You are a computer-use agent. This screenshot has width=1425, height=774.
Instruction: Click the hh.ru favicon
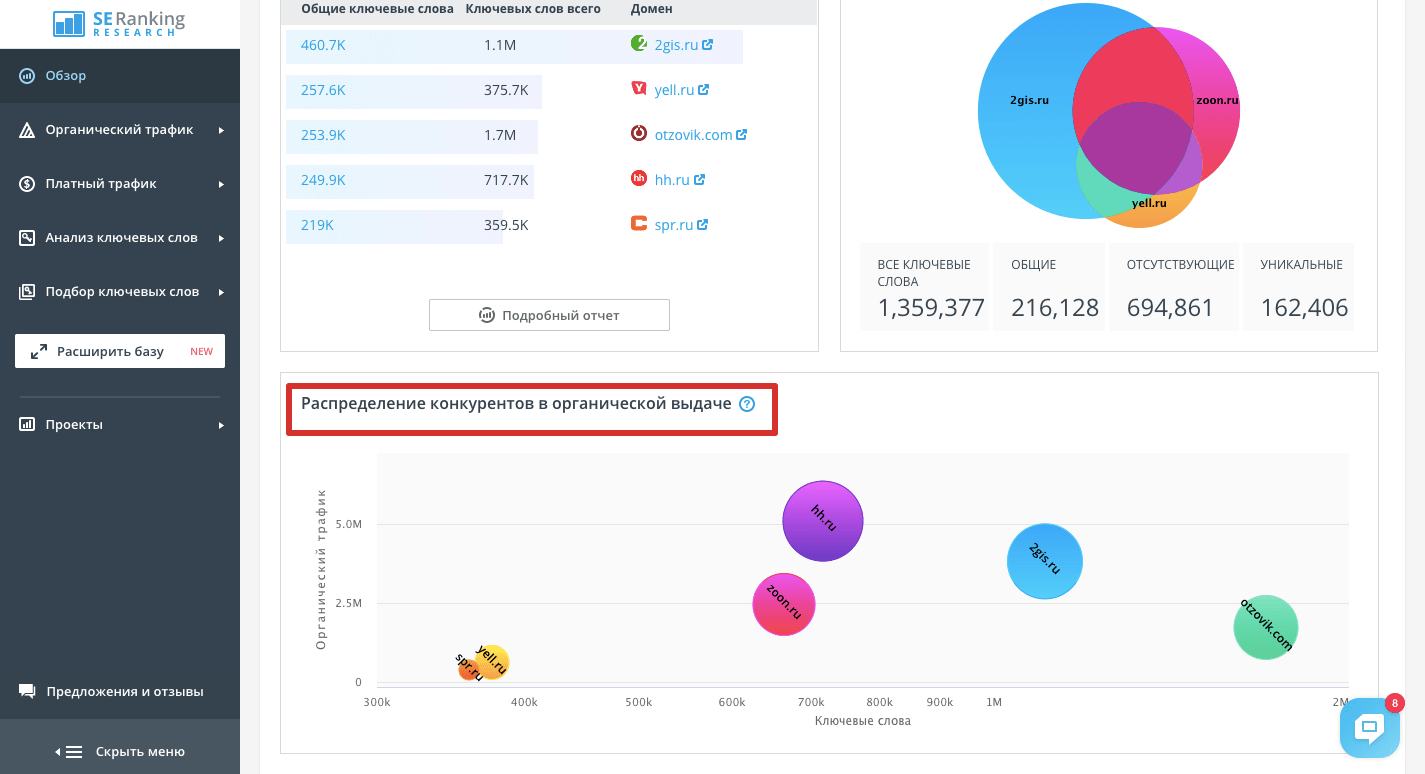click(x=639, y=179)
